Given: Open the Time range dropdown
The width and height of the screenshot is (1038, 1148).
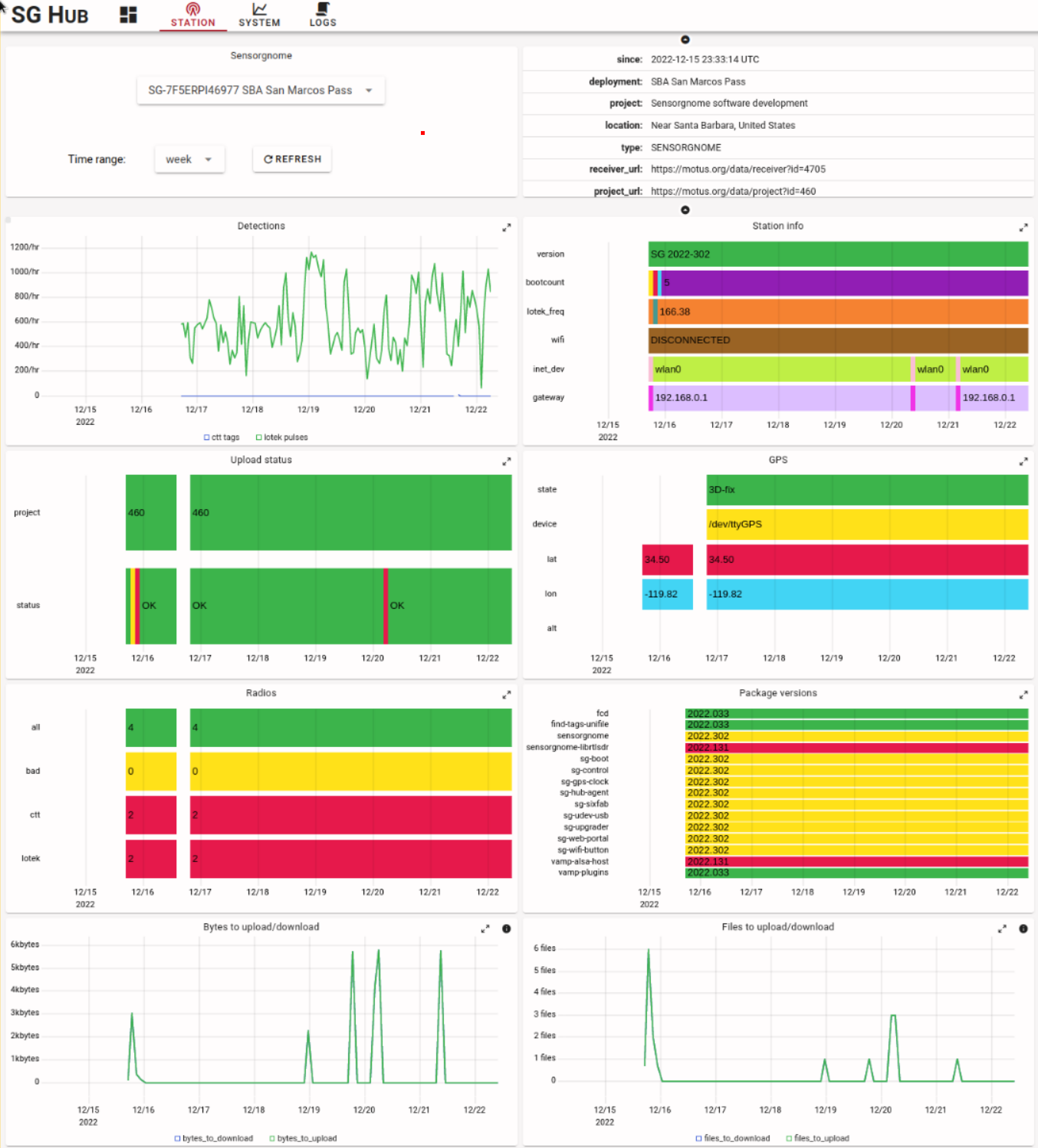Looking at the screenshot, I should (189, 160).
